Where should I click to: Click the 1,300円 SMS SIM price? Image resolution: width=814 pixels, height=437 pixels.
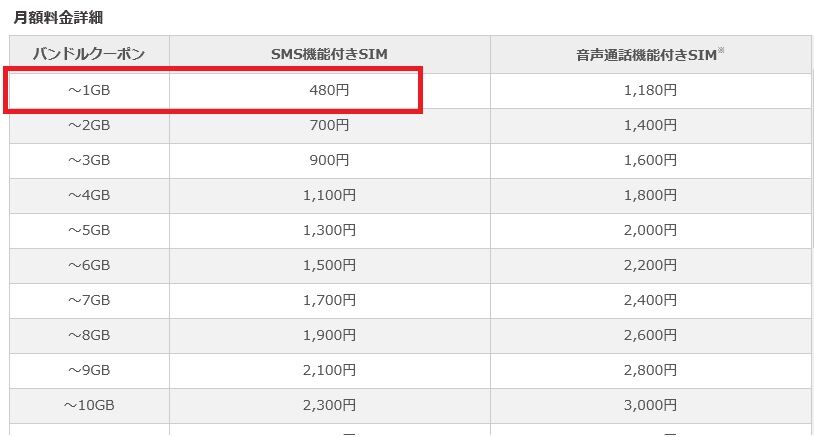329,230
